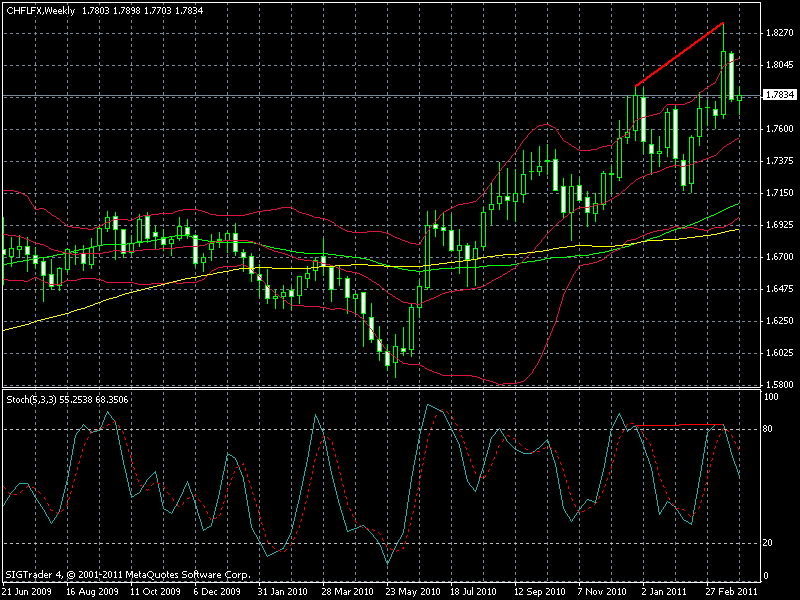The width and height of the screenshot is (800, 600).
Task: Click the 6 Dec 2009 date label
Action: 217,592
